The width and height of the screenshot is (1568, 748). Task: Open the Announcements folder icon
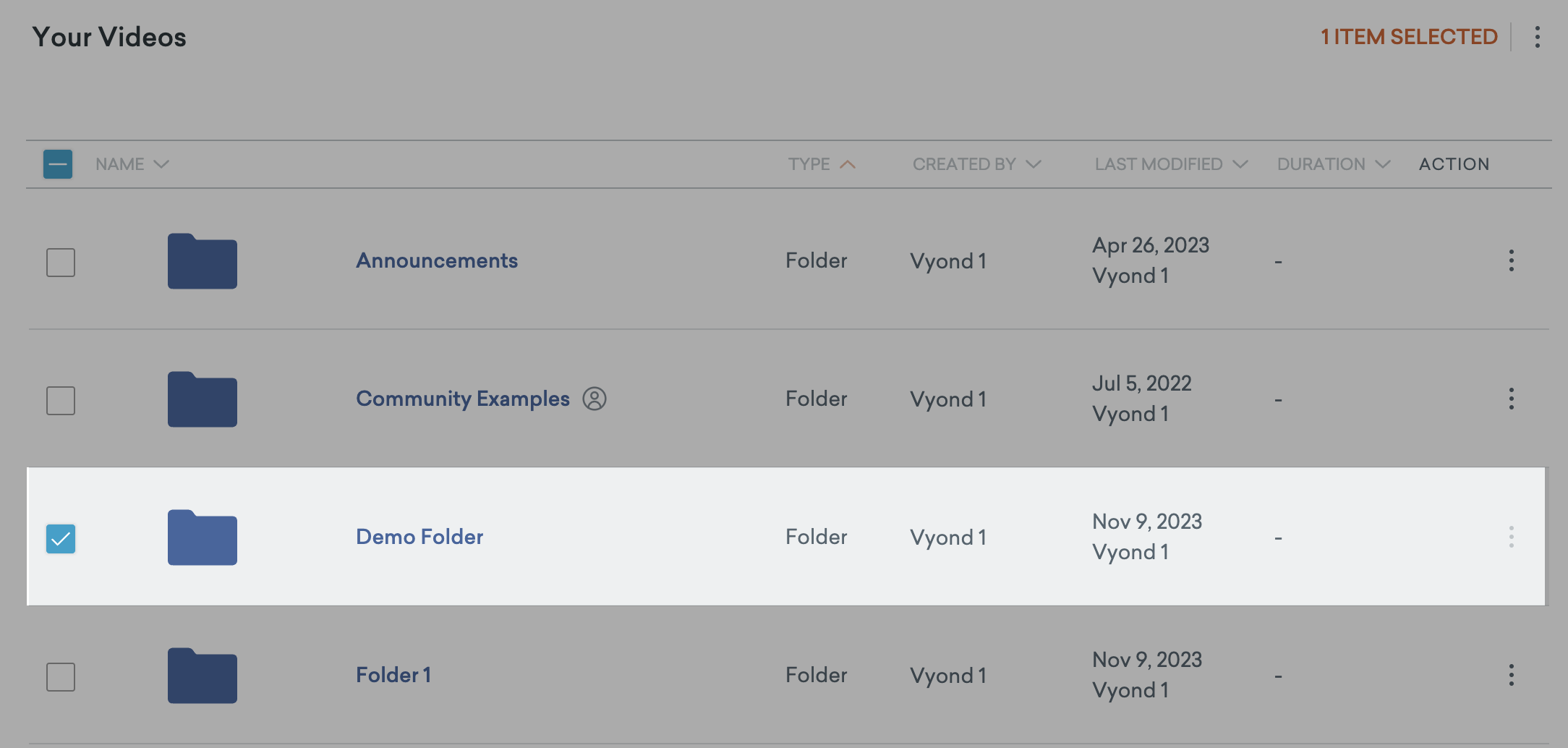tap(202, 261)
